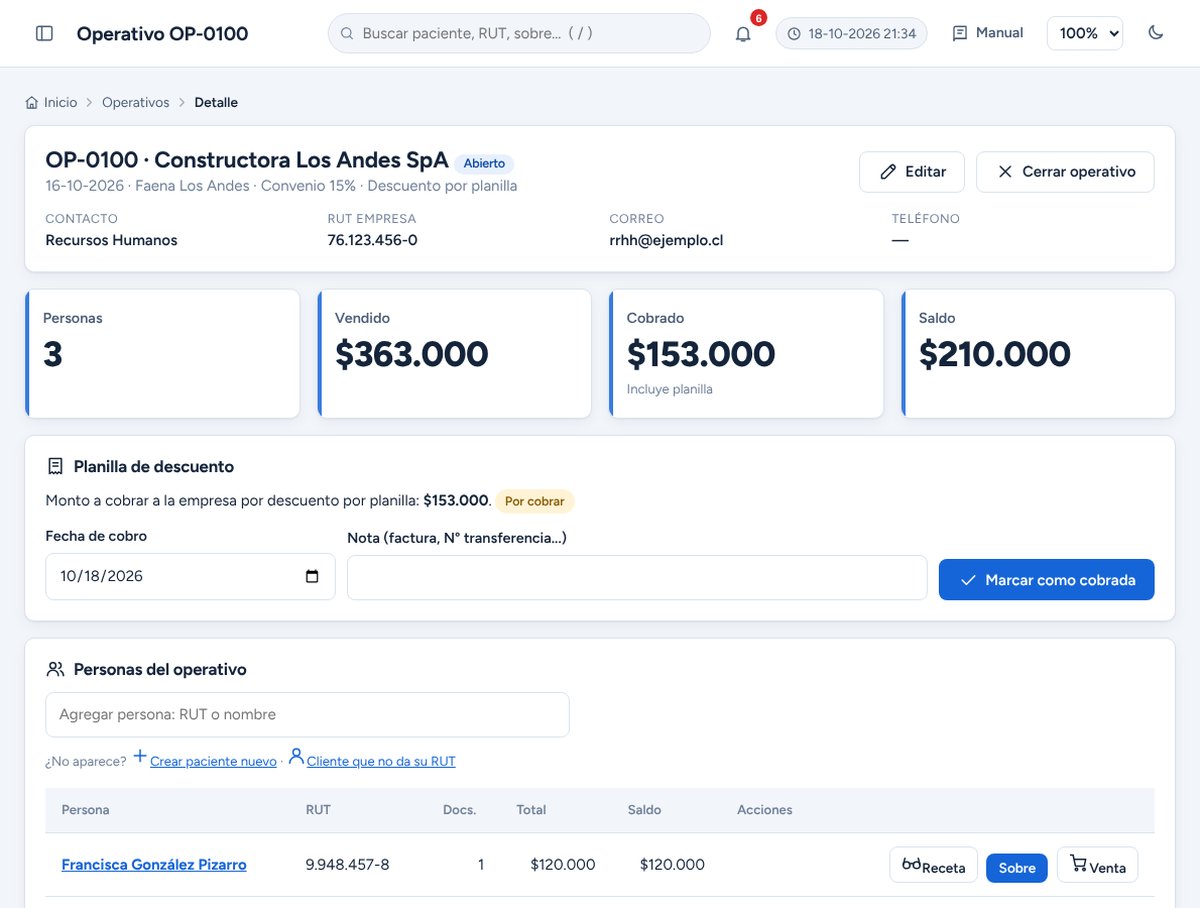The height and width of the screenshot is (908, 1200).
Task: Click the Recursos Humanos contact value
Action: (x=111, y=240)
